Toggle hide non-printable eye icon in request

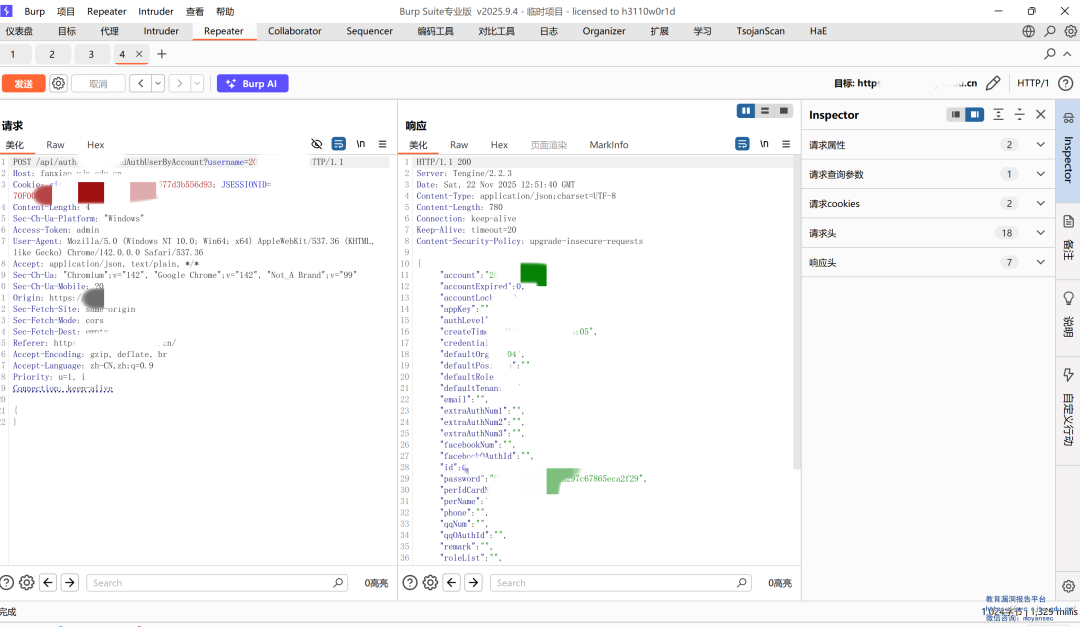point(316,144)
